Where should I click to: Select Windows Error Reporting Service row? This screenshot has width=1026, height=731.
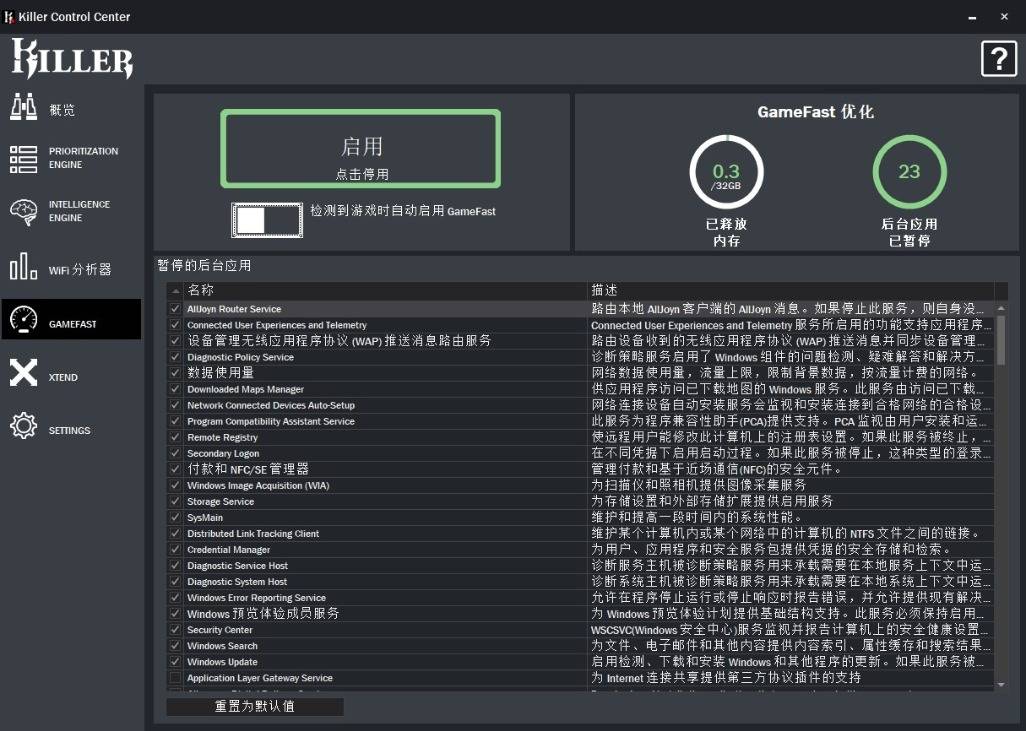tap(580, 597)
